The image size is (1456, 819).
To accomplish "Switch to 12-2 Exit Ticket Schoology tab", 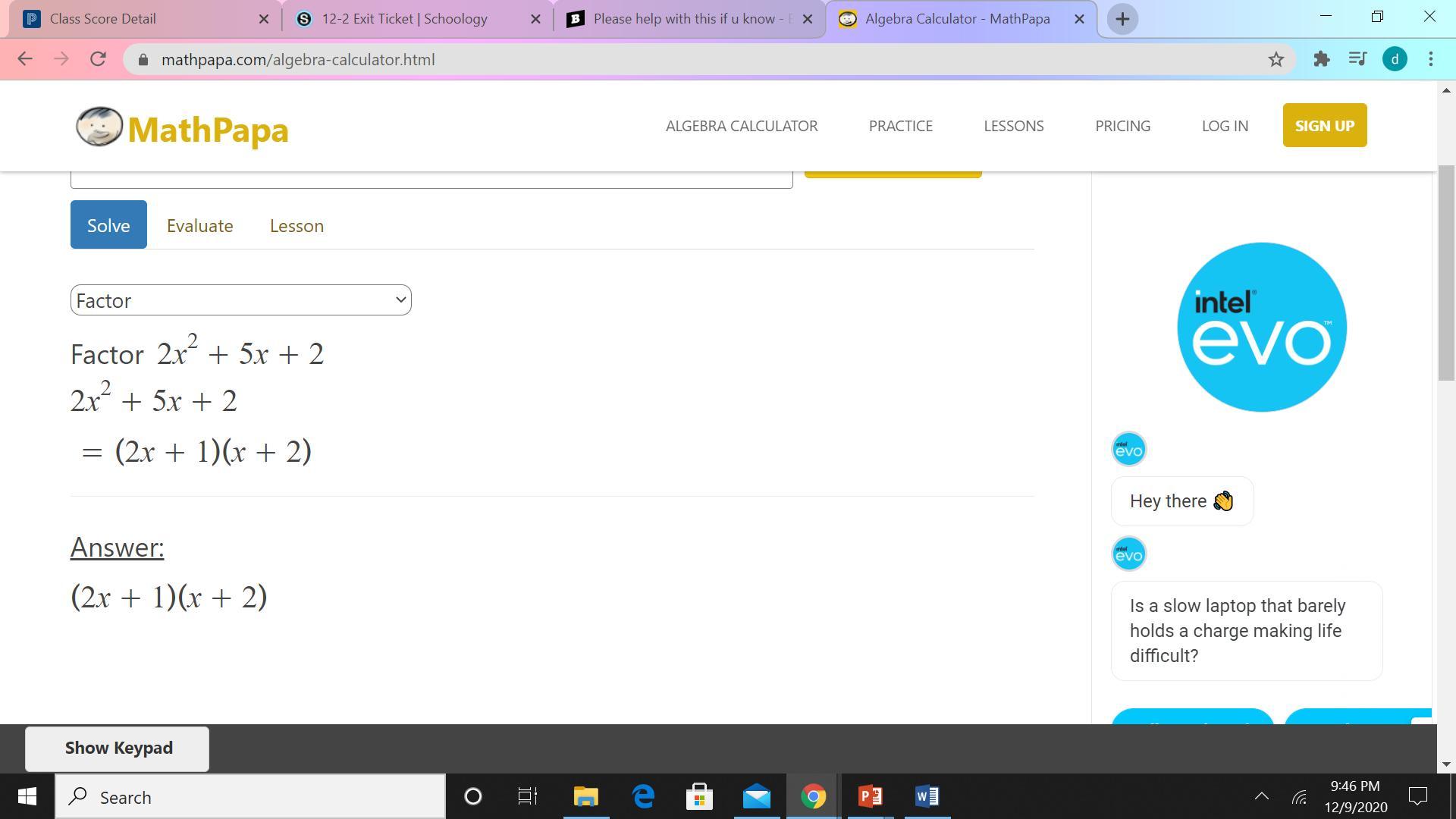I will coord(404,19).
